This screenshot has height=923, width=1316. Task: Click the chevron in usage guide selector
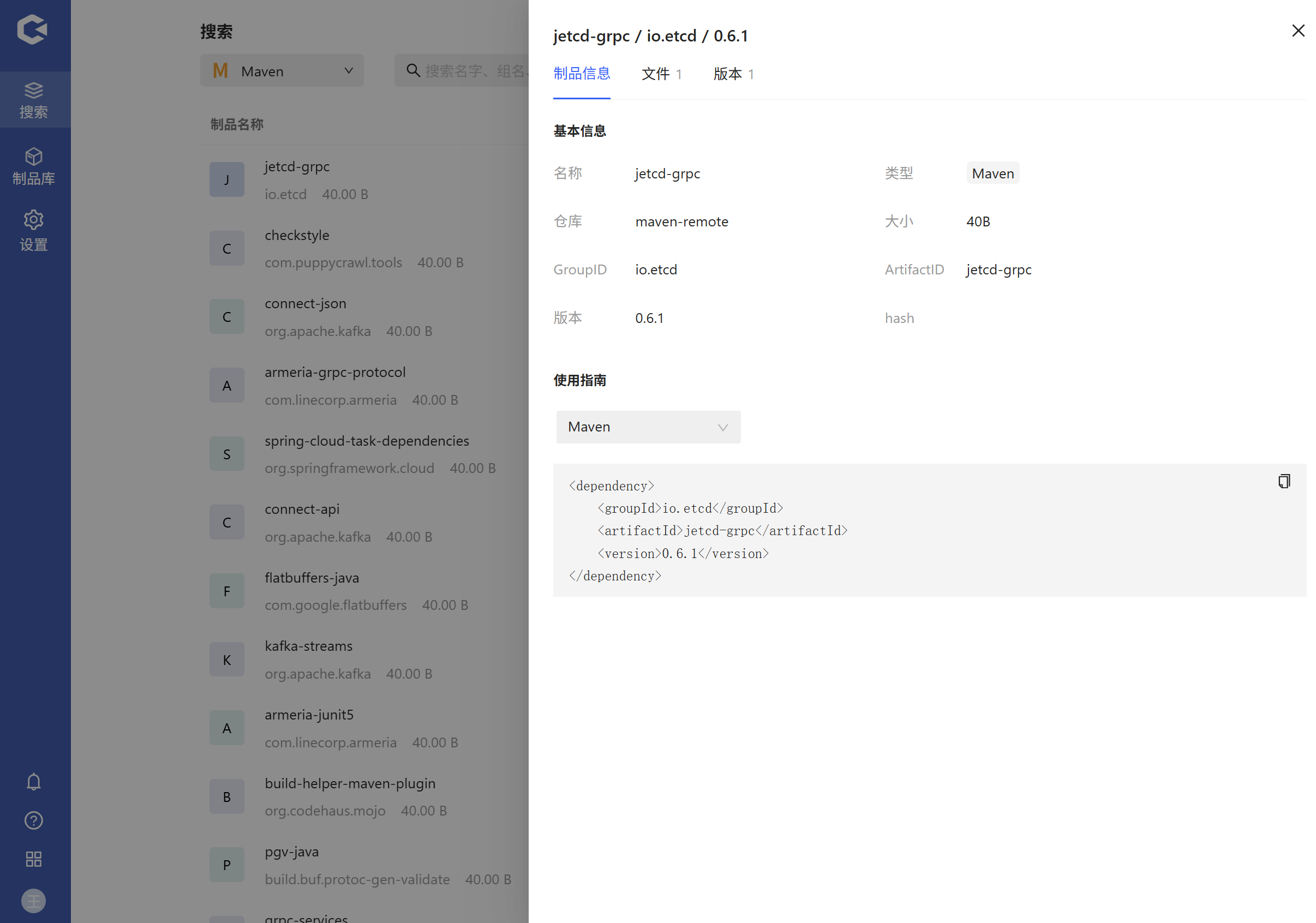click(x=723, y=428)
